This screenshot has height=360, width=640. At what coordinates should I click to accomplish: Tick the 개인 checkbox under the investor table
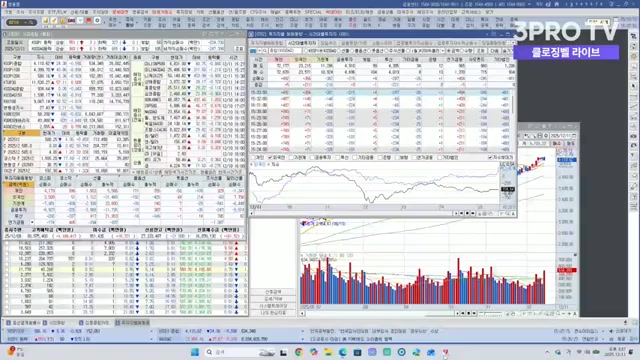tap(253, 157)
